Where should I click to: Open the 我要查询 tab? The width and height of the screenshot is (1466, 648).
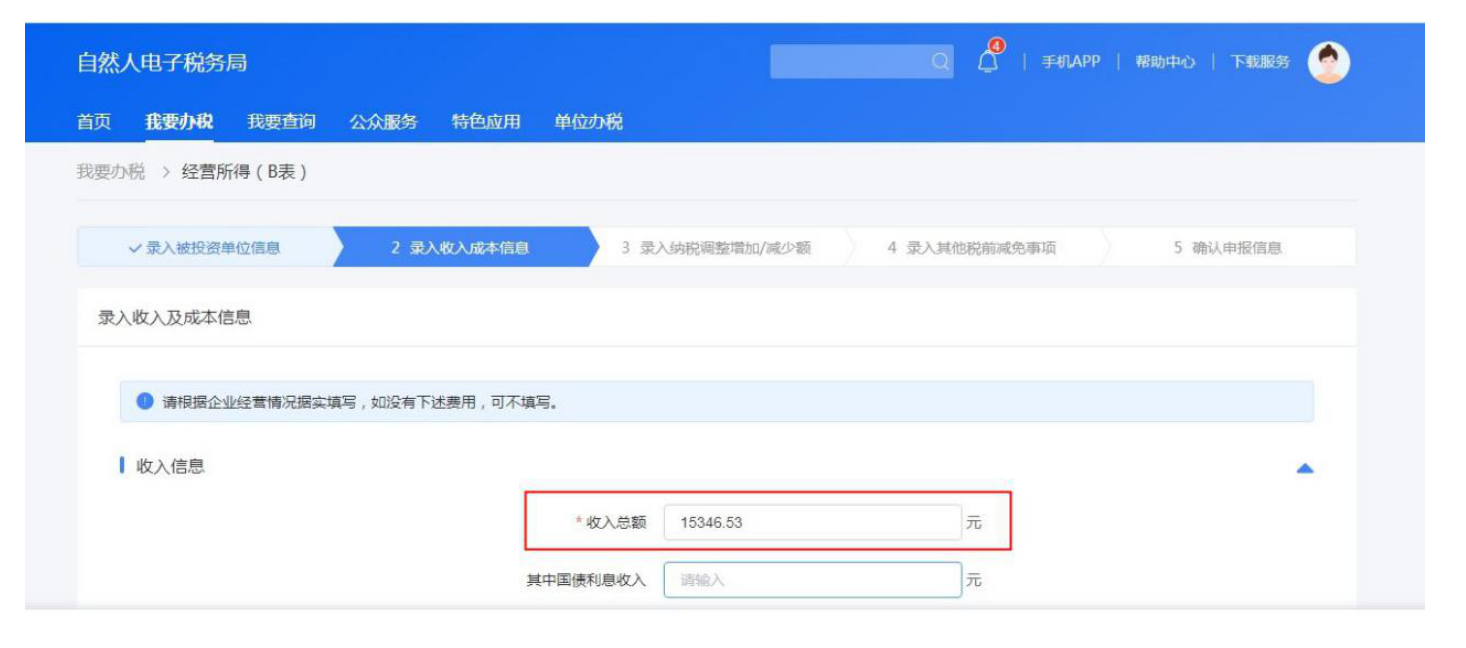[281, 122]
